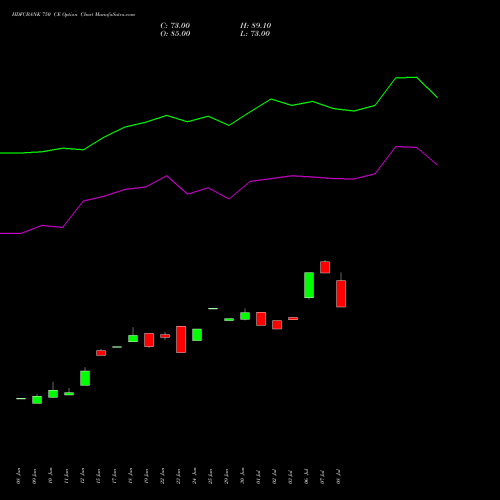Image resolution: width=500 pixels, height=500 pixels.
Task: Click the red candlestick on 07 Jul
Action: pyautogui.click(x=325, y=267)
